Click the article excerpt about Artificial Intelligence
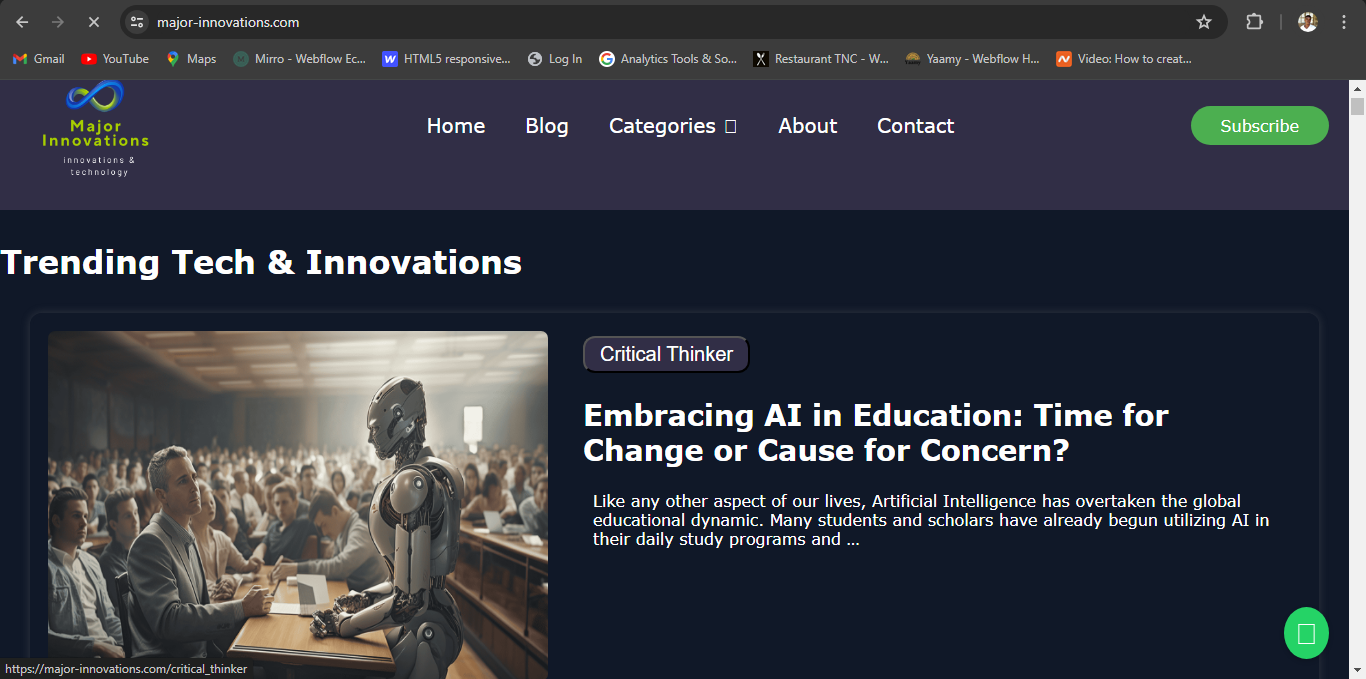 pos(931,520)
